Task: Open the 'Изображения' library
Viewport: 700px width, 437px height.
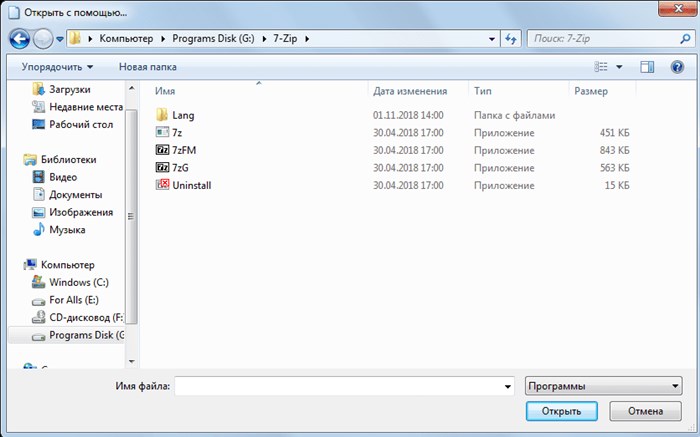Action: click(81, 212)
